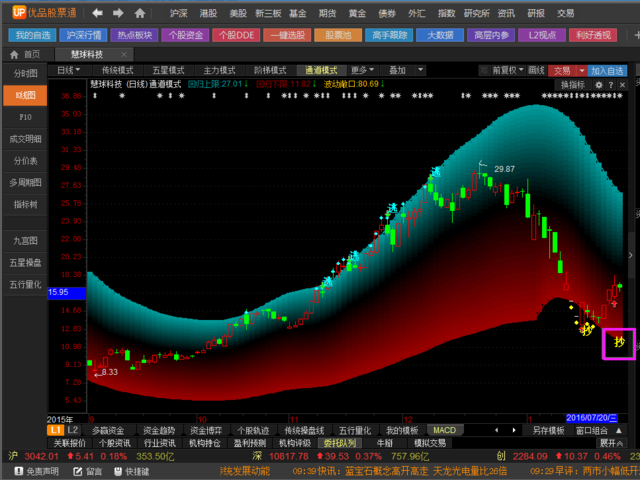Toggle the L1 data level
The width and height of the screenshot is (640, 480).
click(56, 430)
